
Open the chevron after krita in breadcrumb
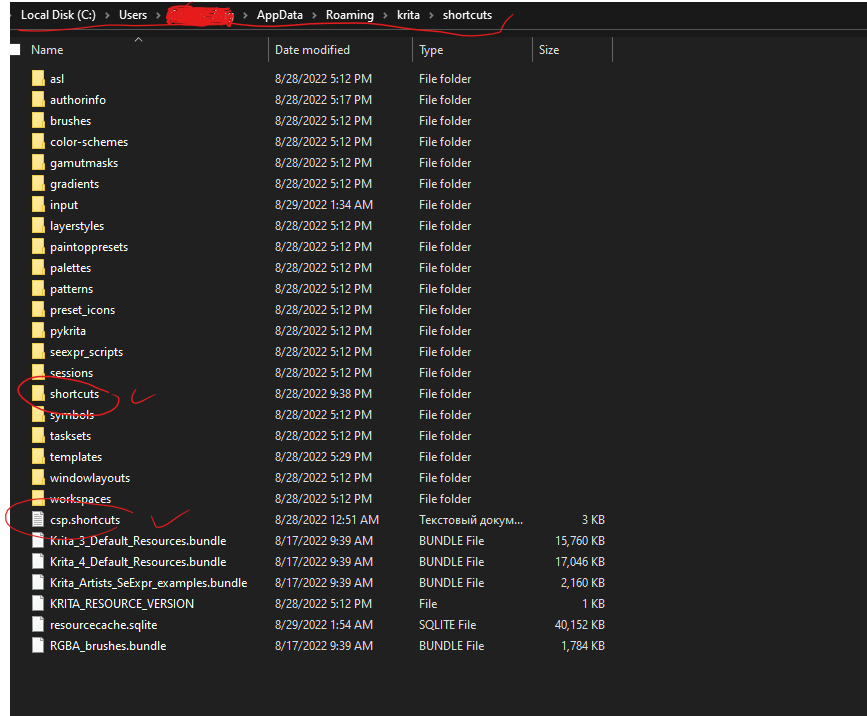[x=431, y=16]
